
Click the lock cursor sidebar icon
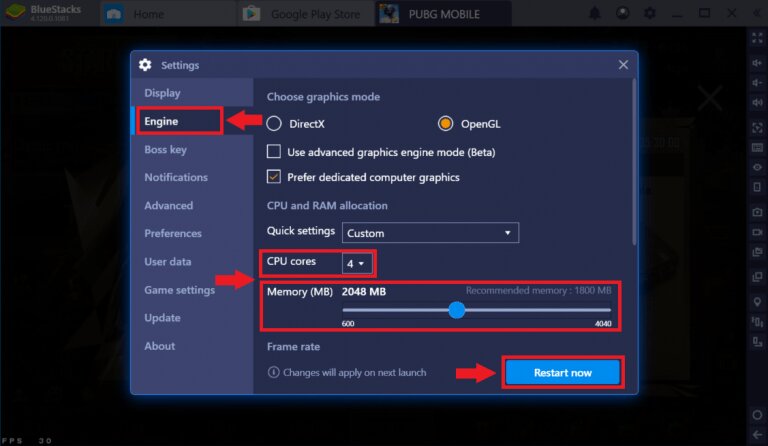point(757,128)
